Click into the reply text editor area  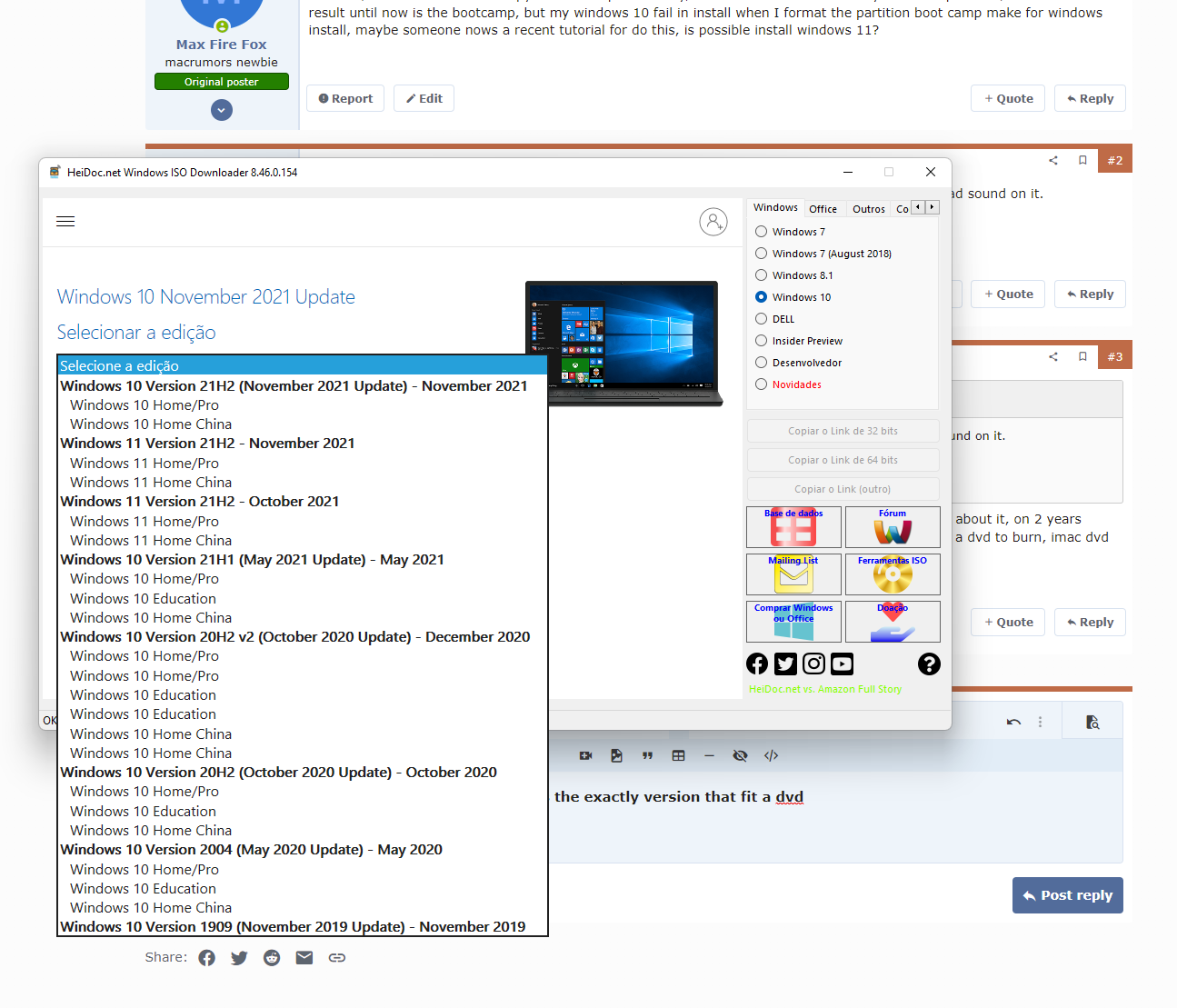pos(836,818)
